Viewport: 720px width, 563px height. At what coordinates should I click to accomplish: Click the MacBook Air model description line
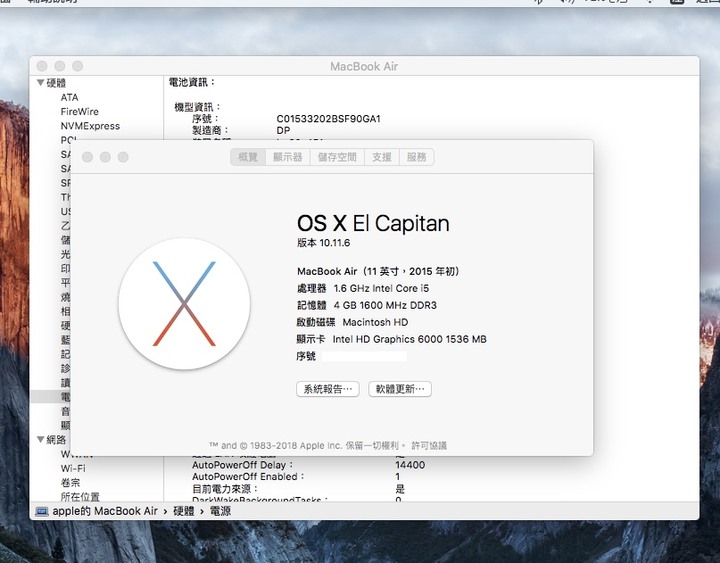(378, 271)
